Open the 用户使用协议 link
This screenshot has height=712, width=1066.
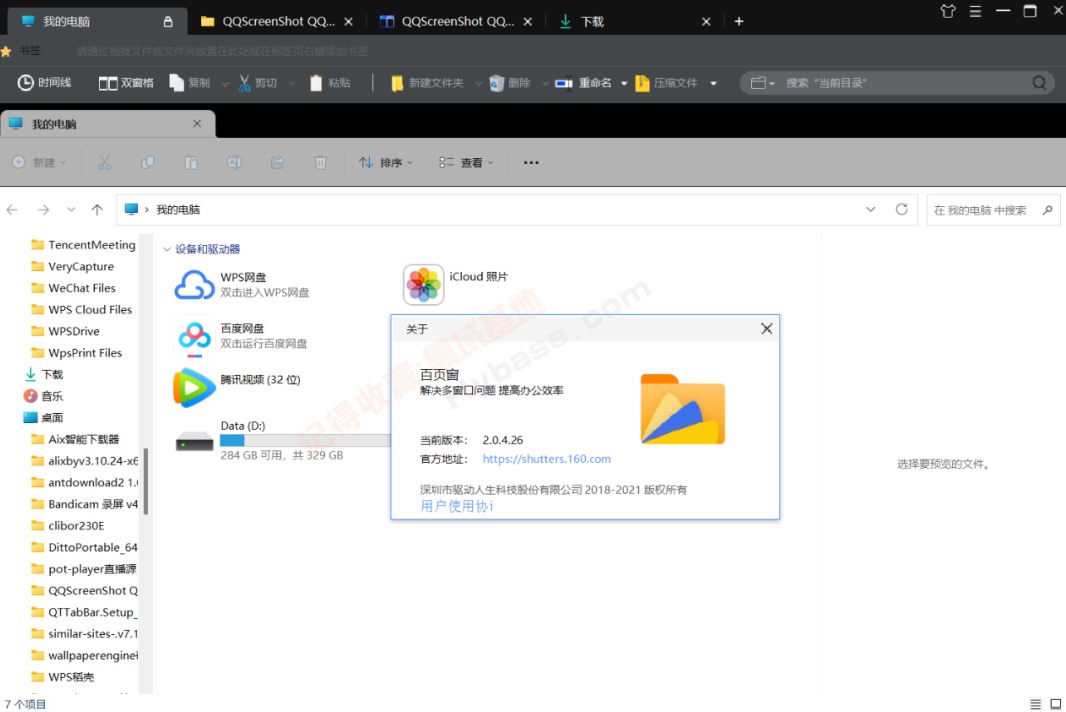(457, 506)
